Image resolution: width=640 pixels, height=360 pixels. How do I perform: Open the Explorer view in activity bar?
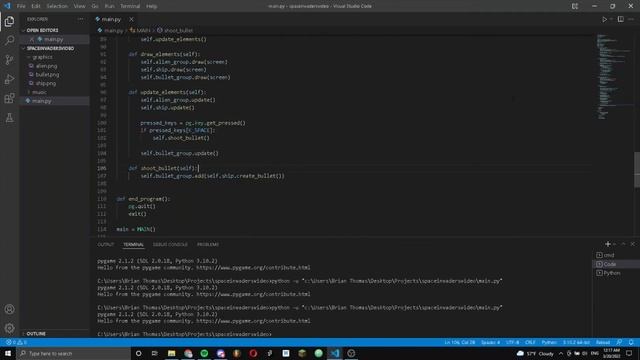click(9, 21)
